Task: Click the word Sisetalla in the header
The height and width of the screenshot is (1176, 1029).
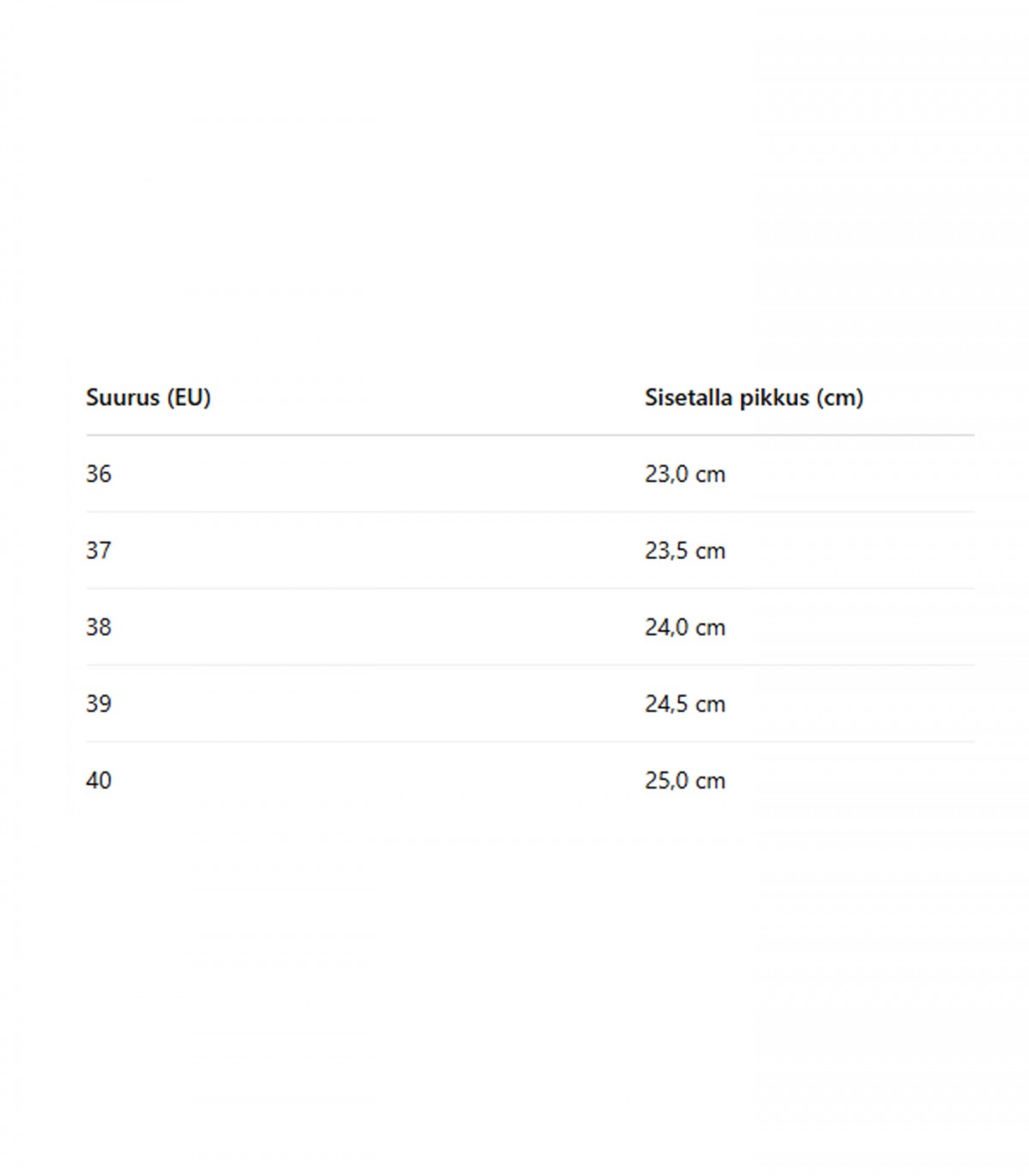Action: click(684, 398)
